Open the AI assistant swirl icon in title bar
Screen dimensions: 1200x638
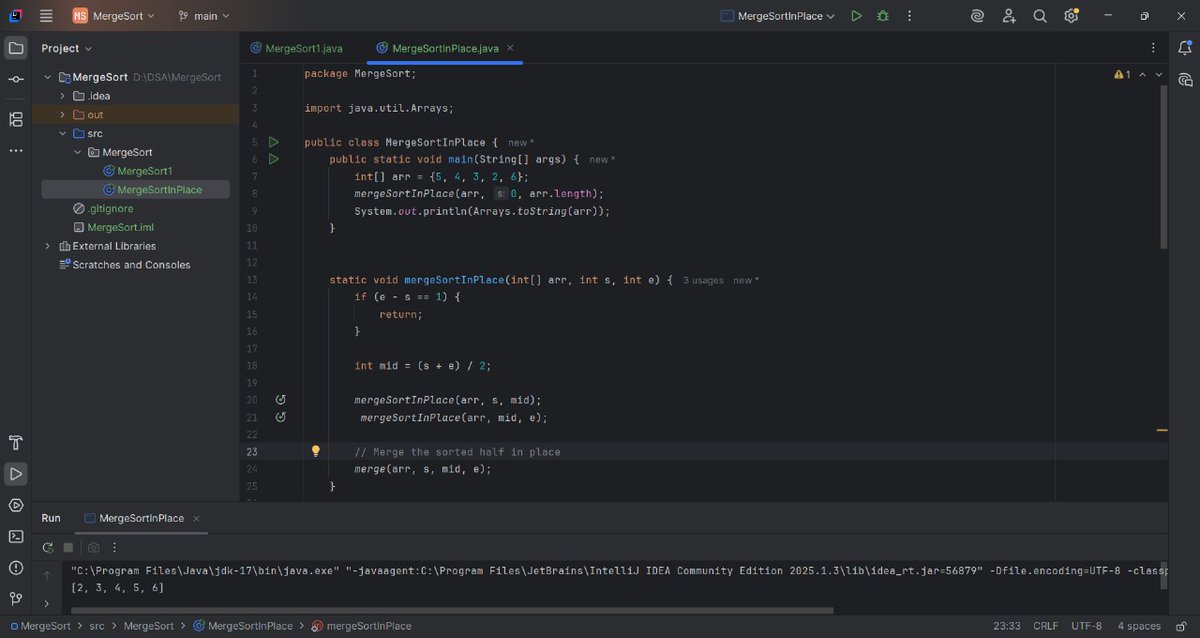977,16
